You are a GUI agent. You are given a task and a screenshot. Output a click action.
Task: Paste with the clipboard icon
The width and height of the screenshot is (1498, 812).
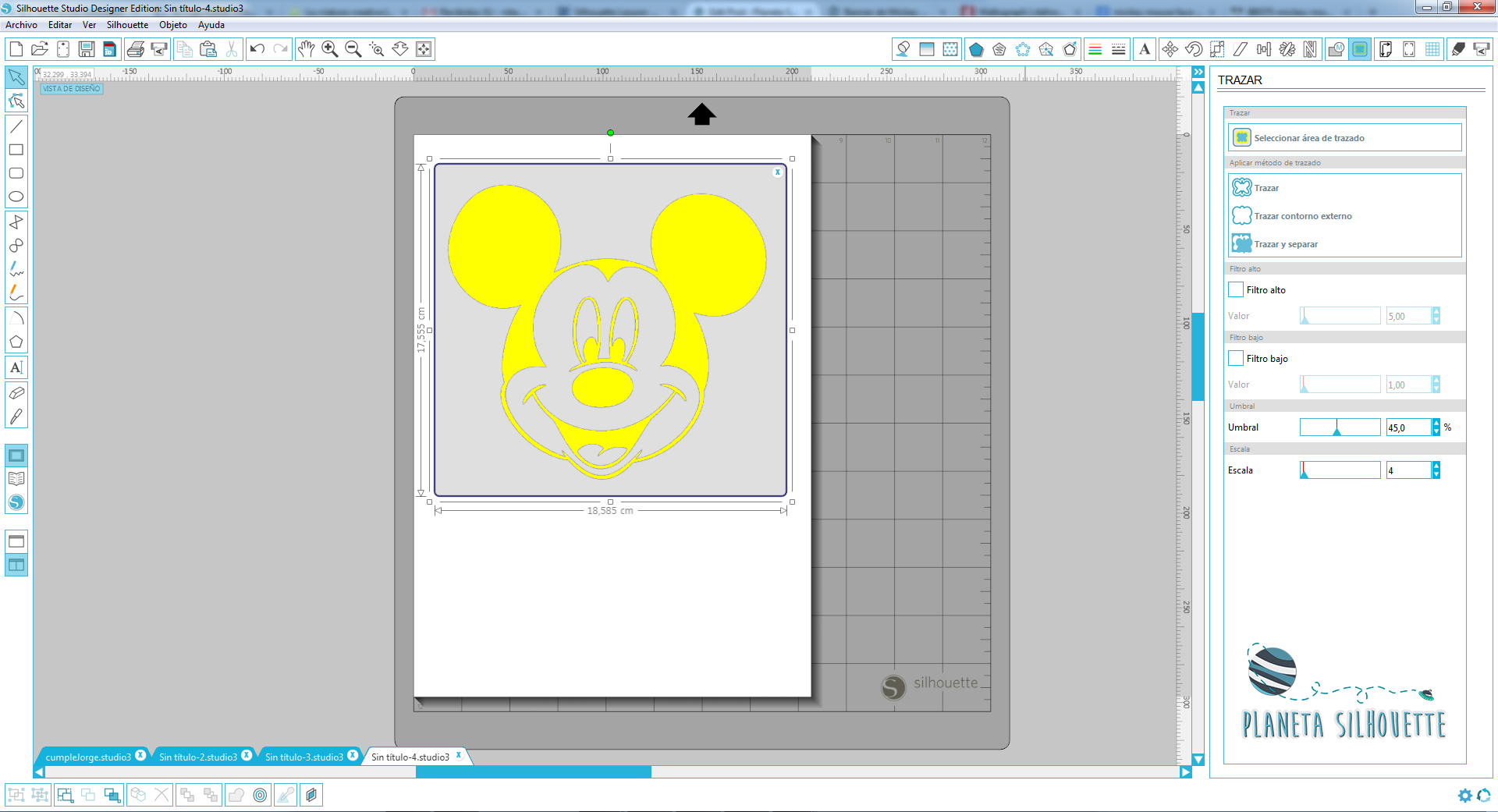click(x=208, y=49)
